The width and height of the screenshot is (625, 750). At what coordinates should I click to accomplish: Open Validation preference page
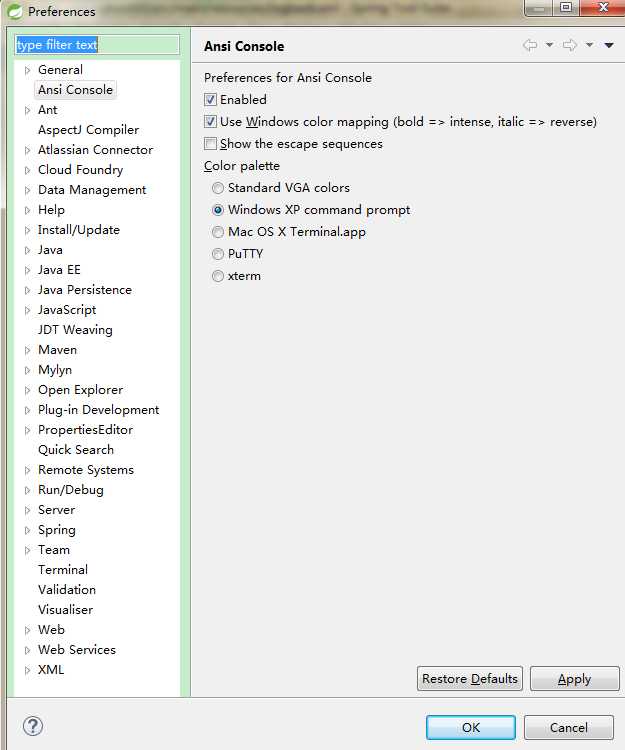(67, 590)
